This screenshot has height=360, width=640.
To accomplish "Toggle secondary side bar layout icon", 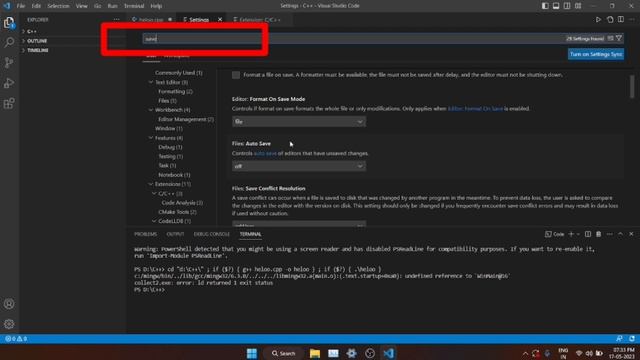I will coord(567,6).
